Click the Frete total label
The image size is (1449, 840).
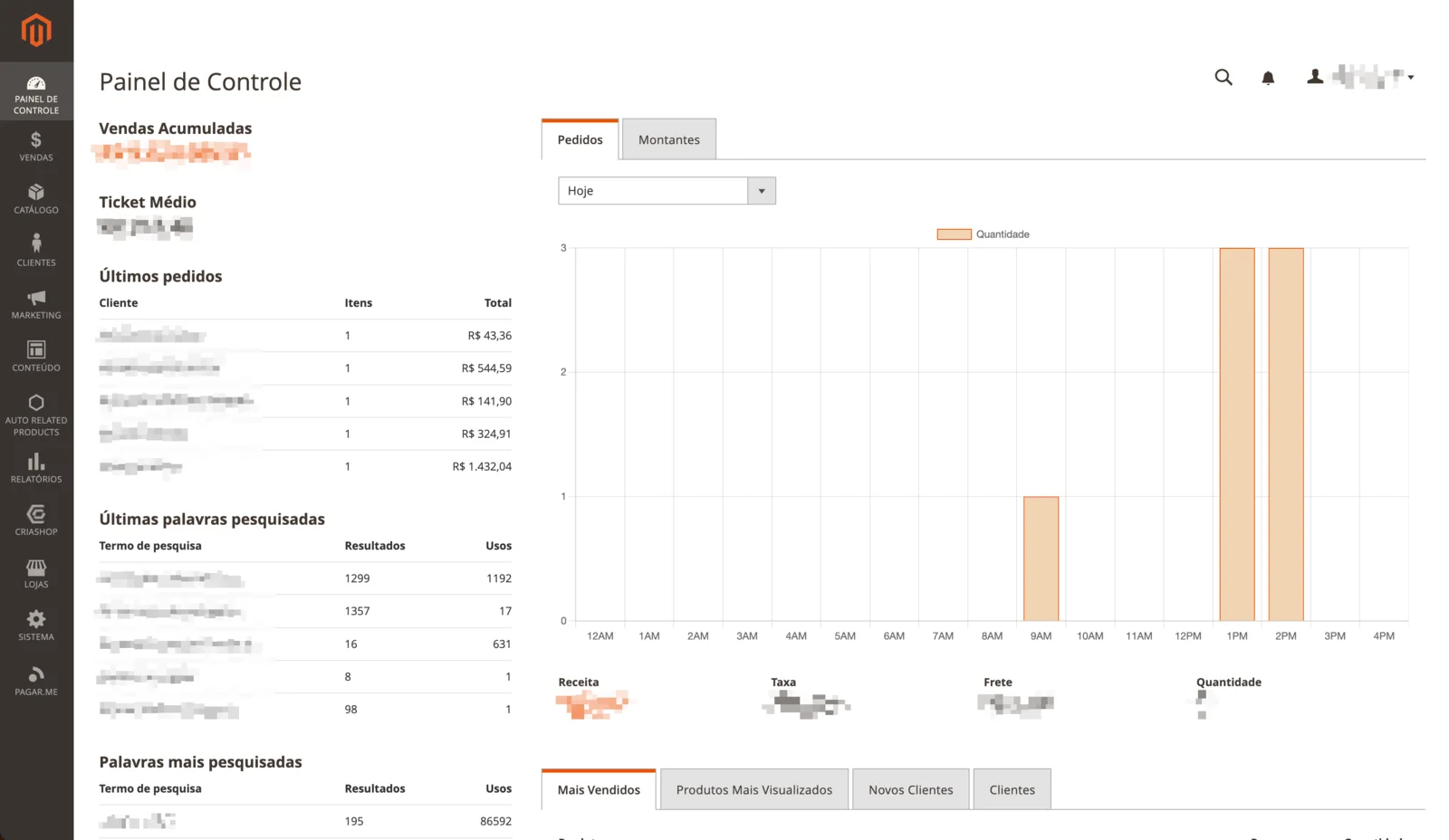(998, 682)
